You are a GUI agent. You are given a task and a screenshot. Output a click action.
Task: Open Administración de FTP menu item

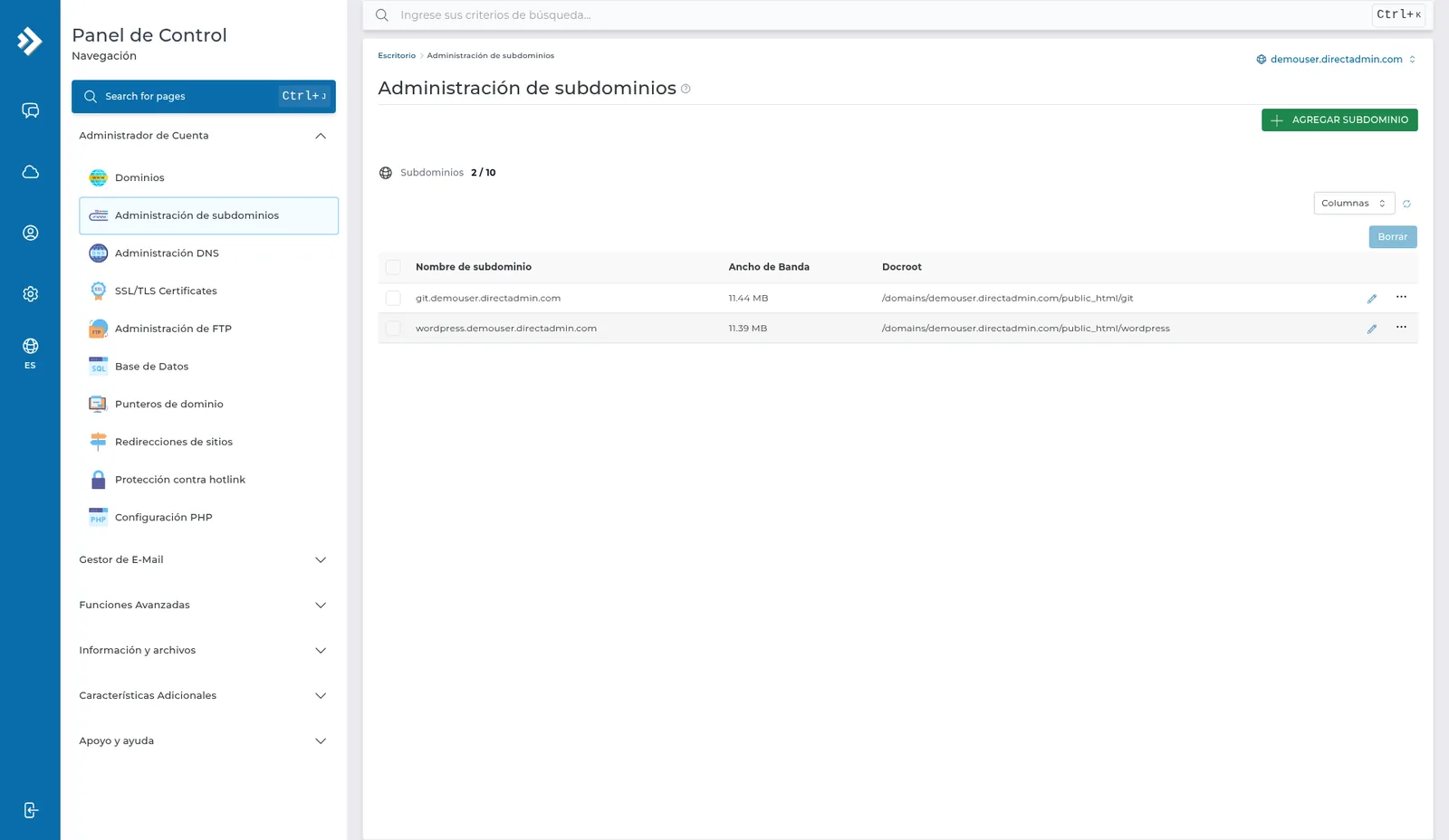pos(208,329)
